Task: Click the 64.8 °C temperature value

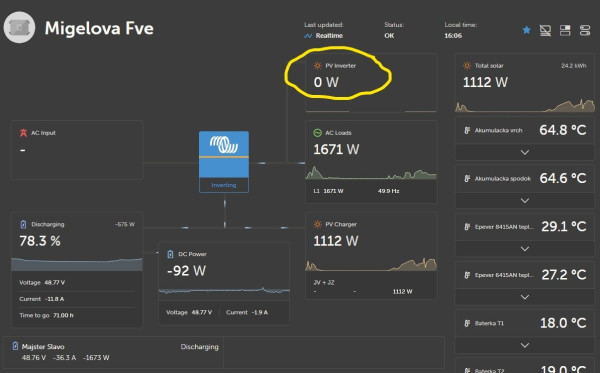Action: (562, 130)
